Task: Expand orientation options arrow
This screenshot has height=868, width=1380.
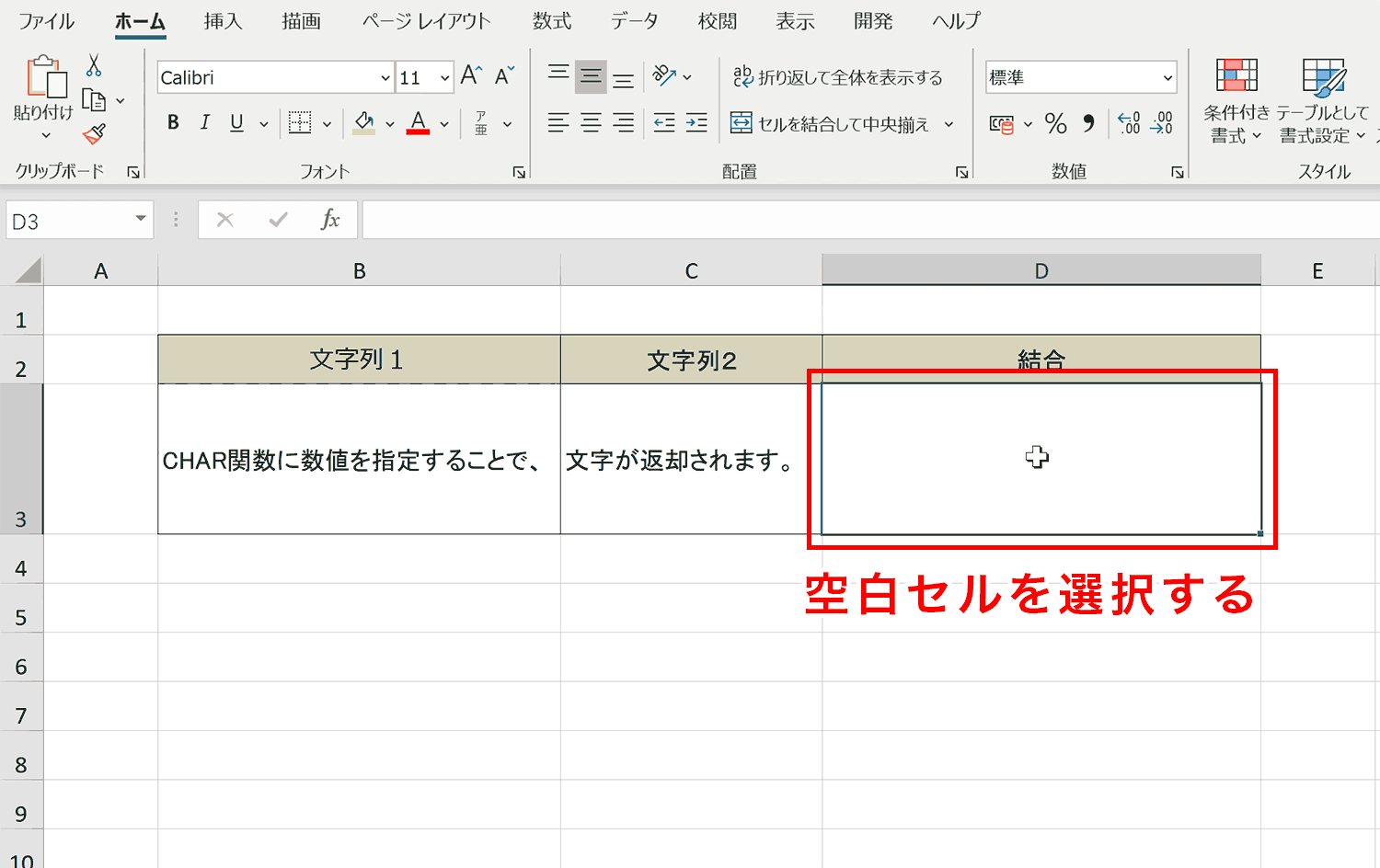Action: [x=687, y=77]
